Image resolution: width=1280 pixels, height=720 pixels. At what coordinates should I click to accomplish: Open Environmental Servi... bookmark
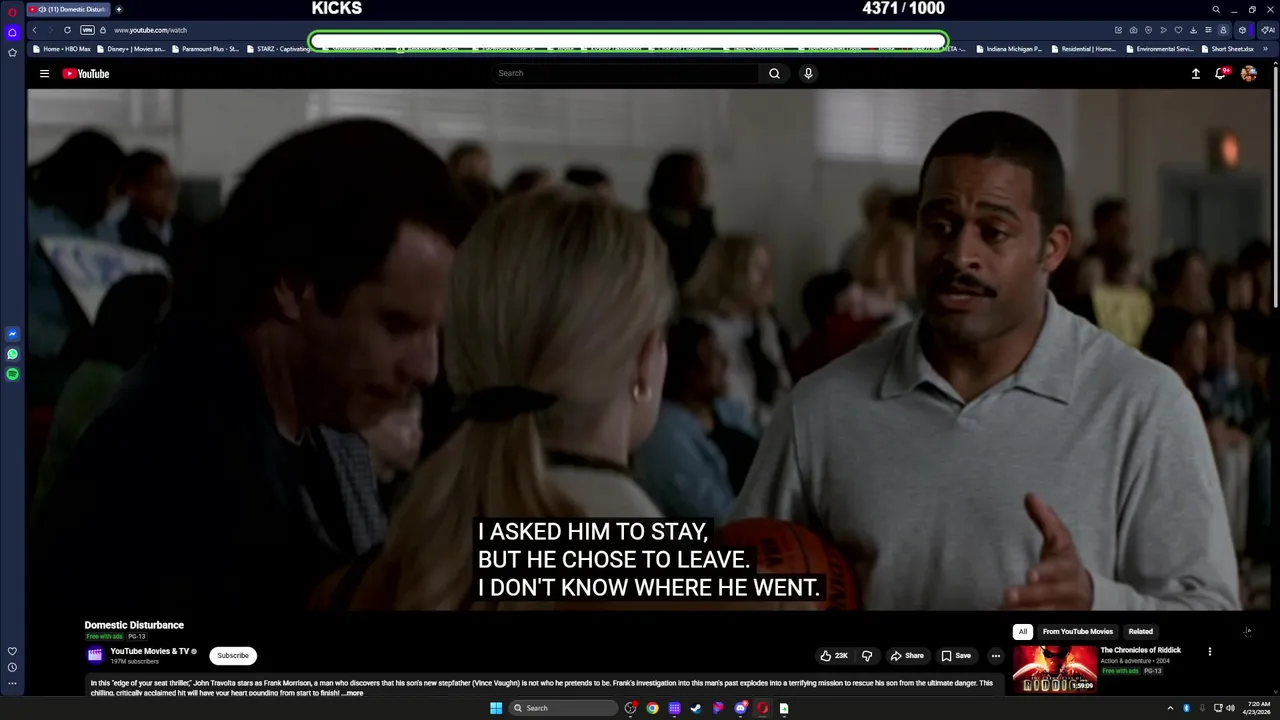(x=1159, y=48)
